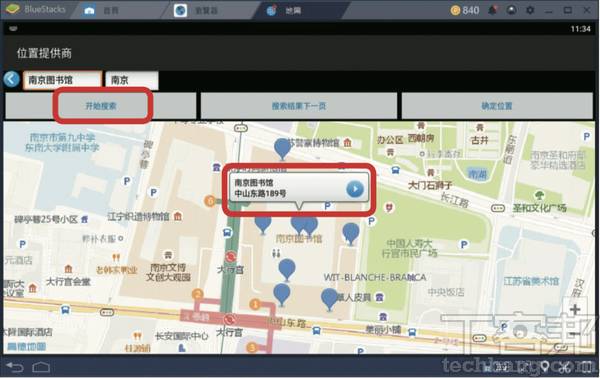
Task: Click the 大行宫 metro icon on the green line
Action: tap(230, 256)
